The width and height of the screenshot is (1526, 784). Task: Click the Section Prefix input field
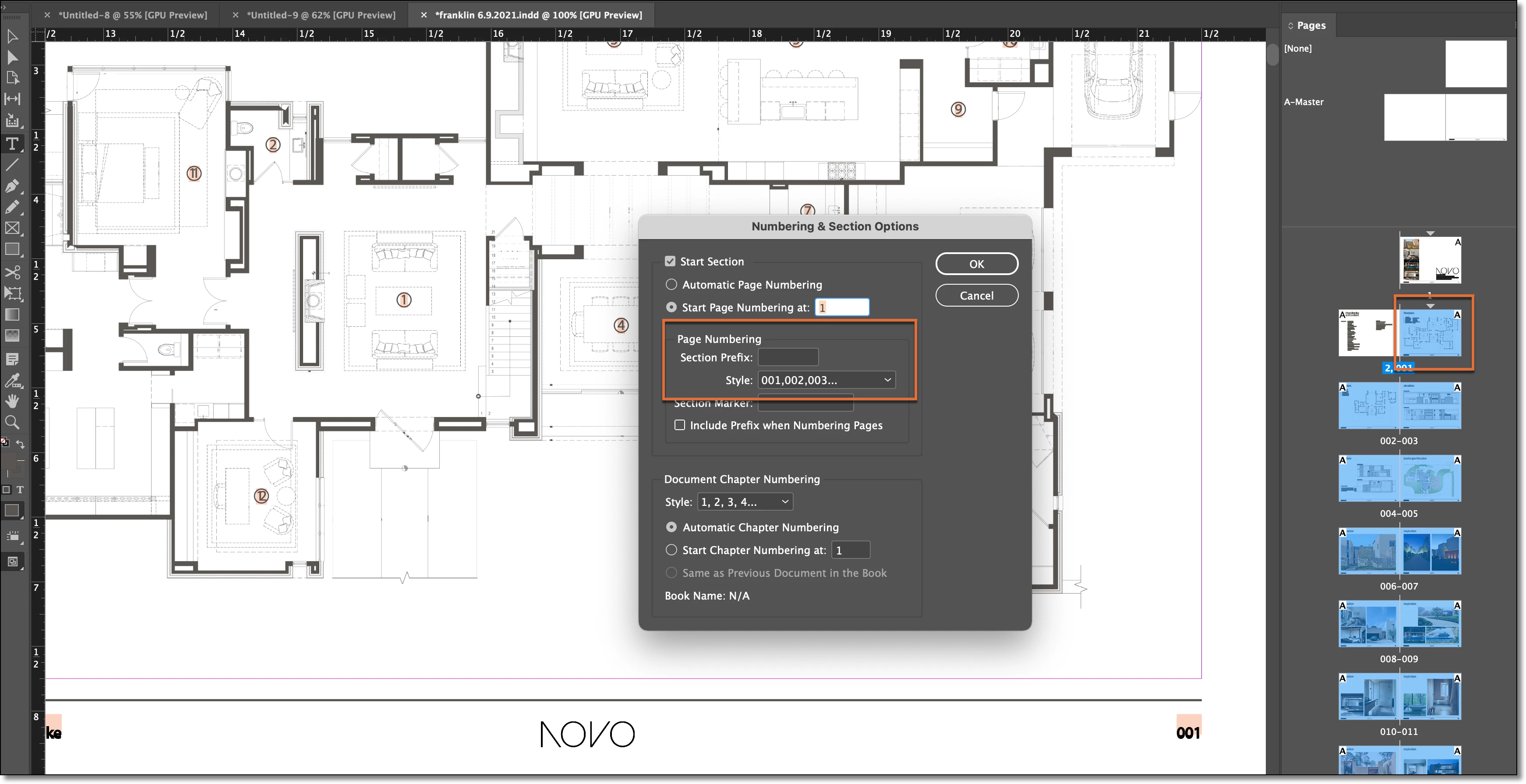pos(788,357)
